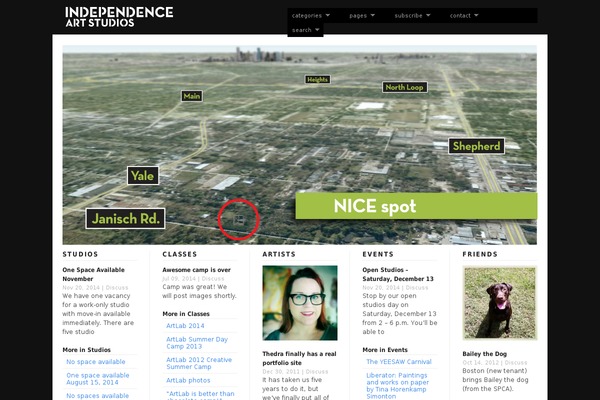Viewport: 600px width, 400px height.
Task: Open the 'Bailey the Dog' post title
Action: 484,354
